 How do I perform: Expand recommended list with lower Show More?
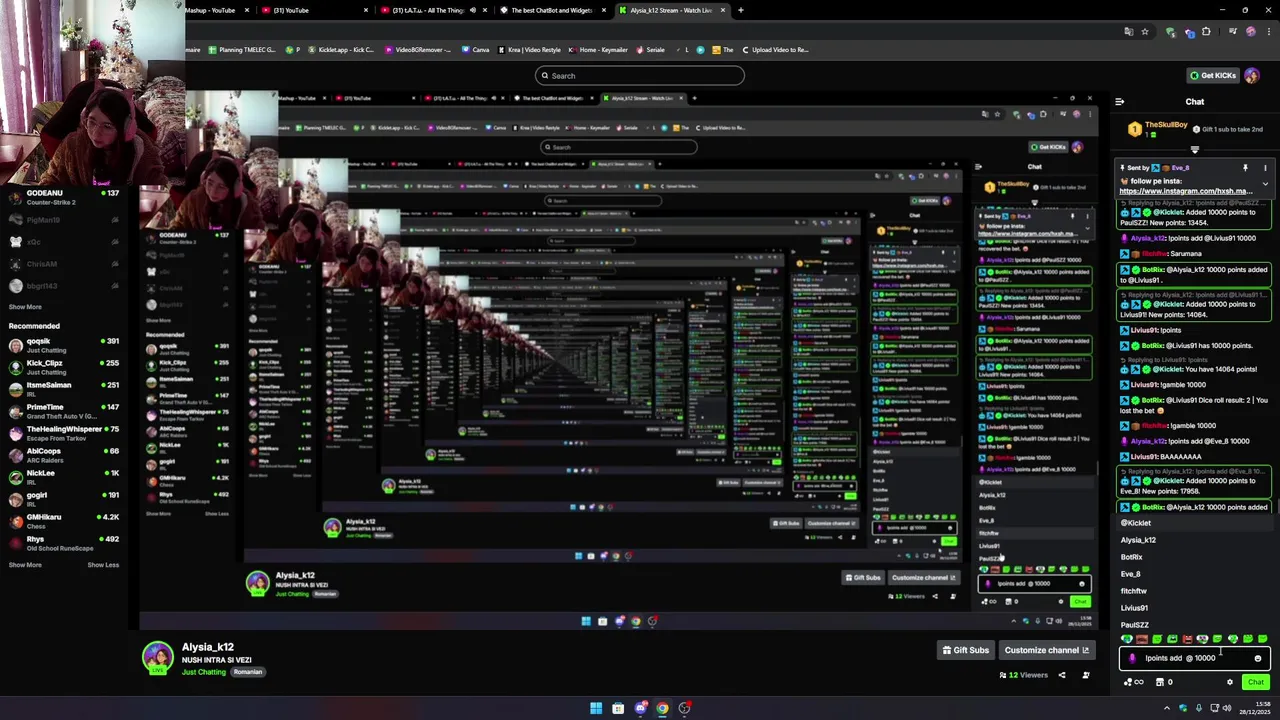tap(25, 565)
